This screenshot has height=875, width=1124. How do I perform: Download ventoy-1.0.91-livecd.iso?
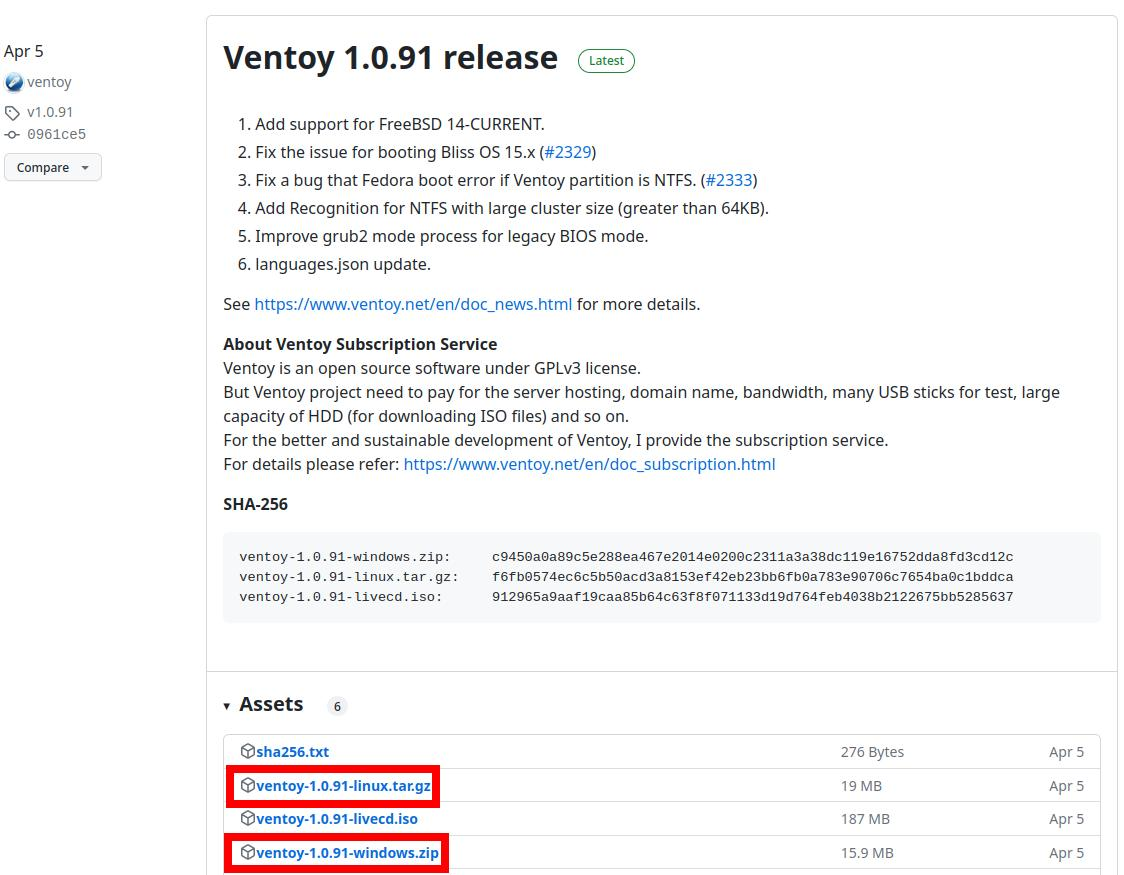(x=337, y=819)
